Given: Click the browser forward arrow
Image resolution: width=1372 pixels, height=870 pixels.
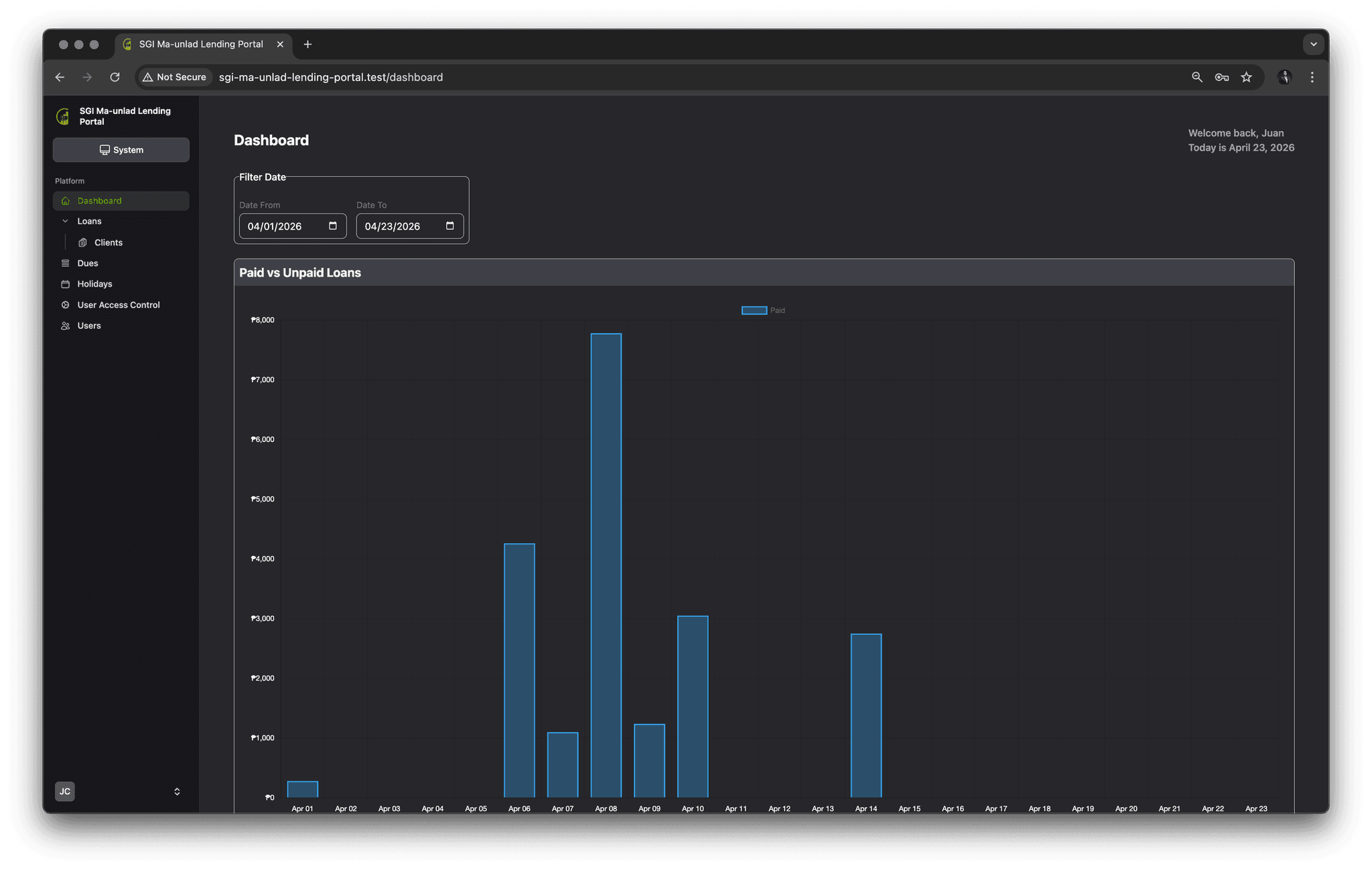Looking at the screenshot, I should pyautogui.click(x=87, y=77).
